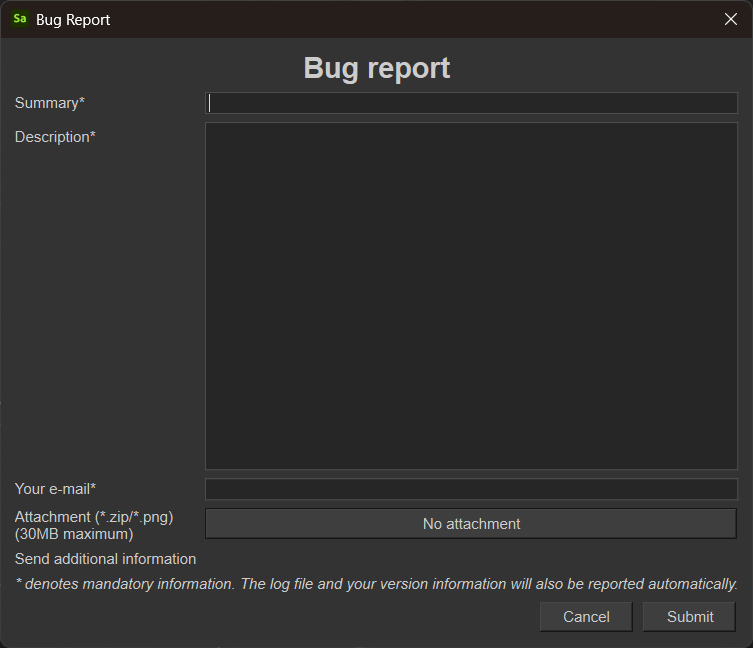Click the Attachment (*.zip/*.png) label
The width and height of the screenshot is (753, 648).
pyautogui.click(x=94, y=517)
